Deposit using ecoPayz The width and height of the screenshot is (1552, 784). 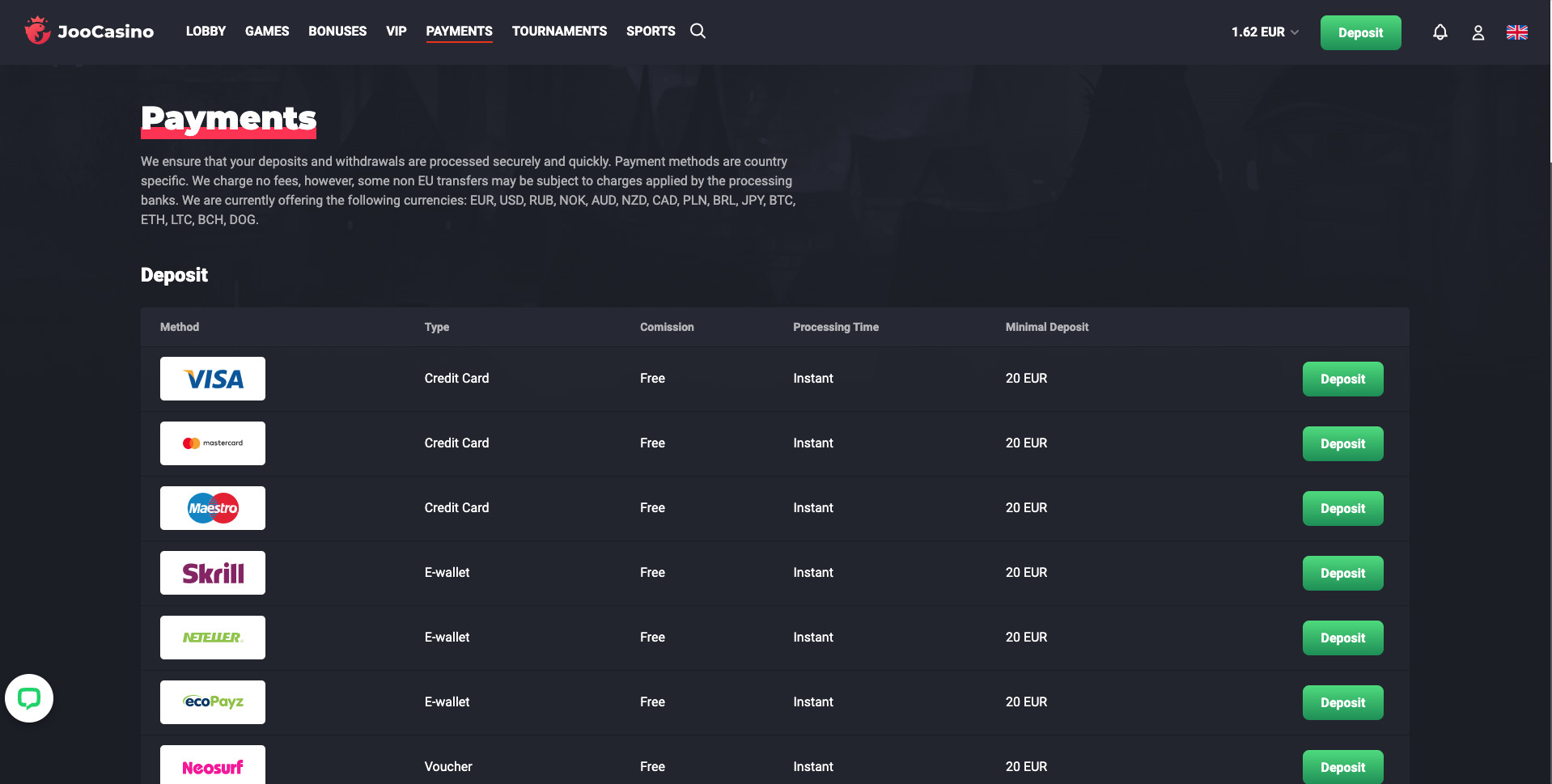[x=1343, y=702]
